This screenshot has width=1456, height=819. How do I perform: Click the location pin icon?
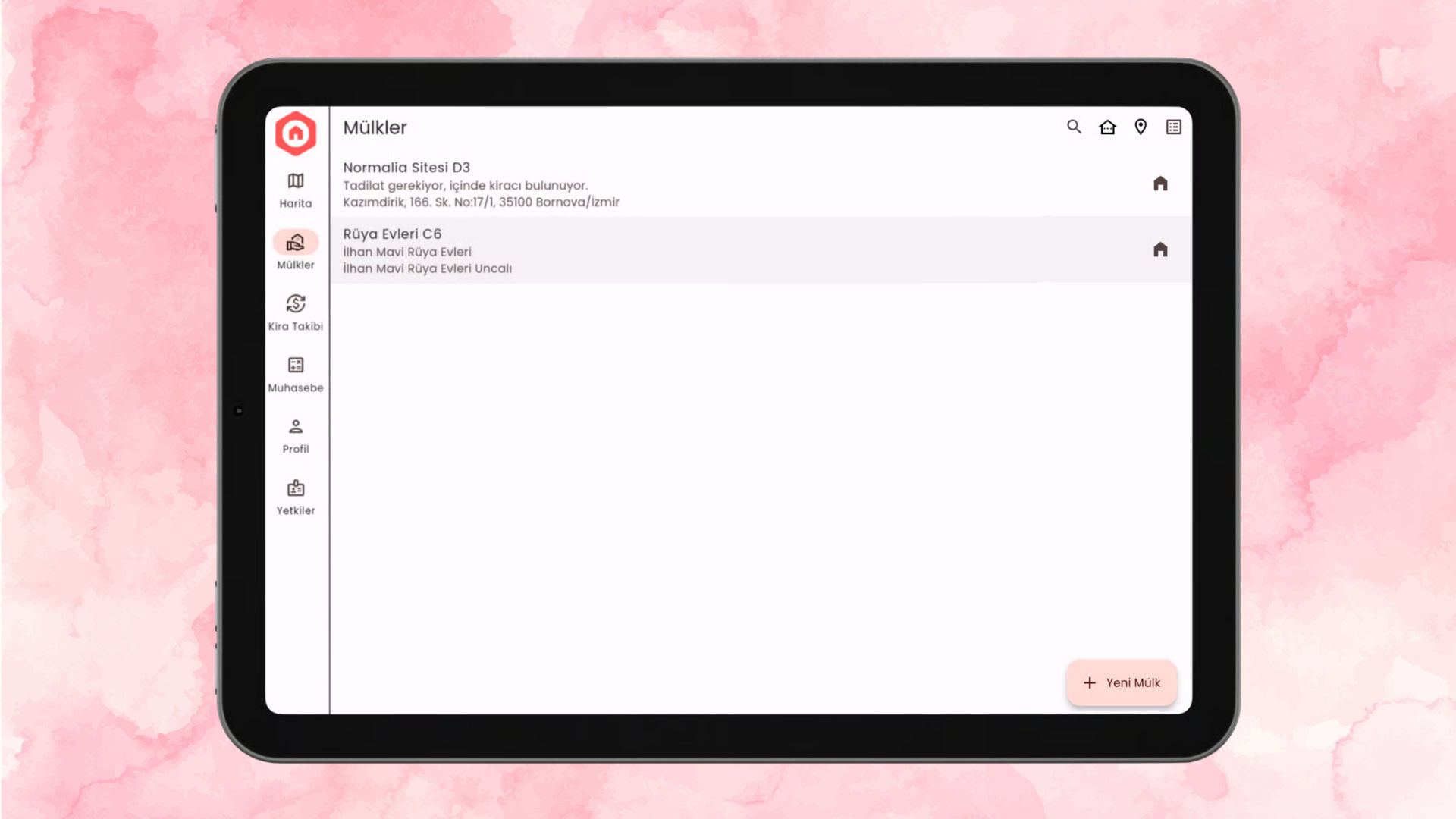coord(1141,127)
